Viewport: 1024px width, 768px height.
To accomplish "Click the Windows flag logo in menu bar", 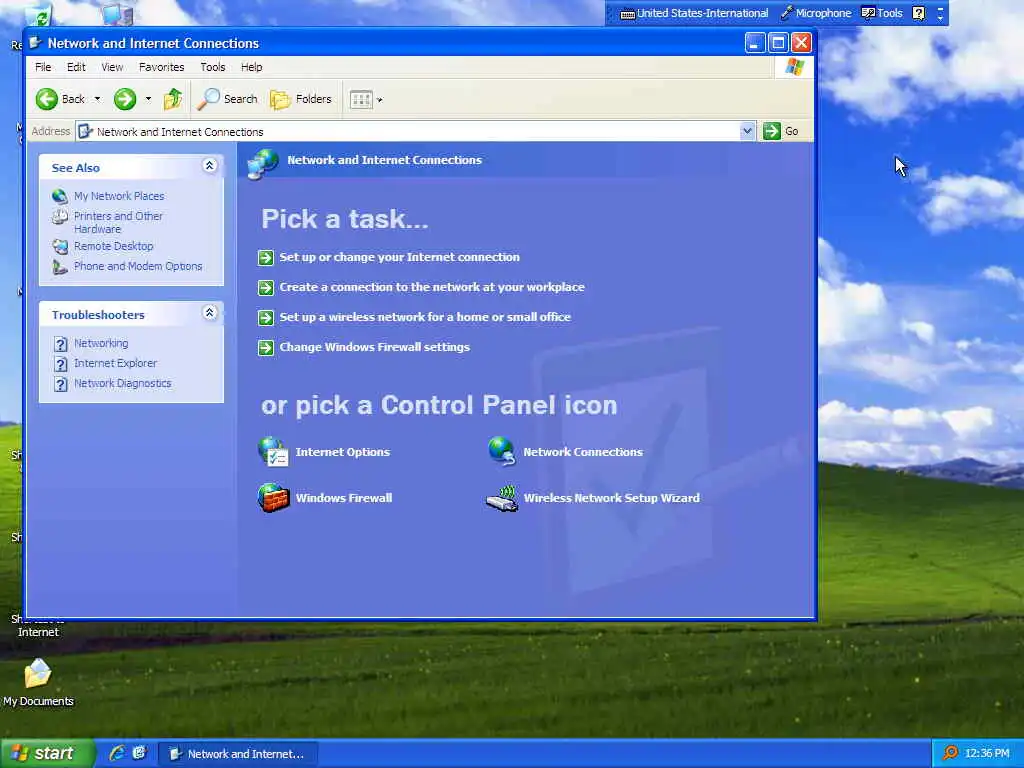I will pyautogui.click(x=795, y=67).
